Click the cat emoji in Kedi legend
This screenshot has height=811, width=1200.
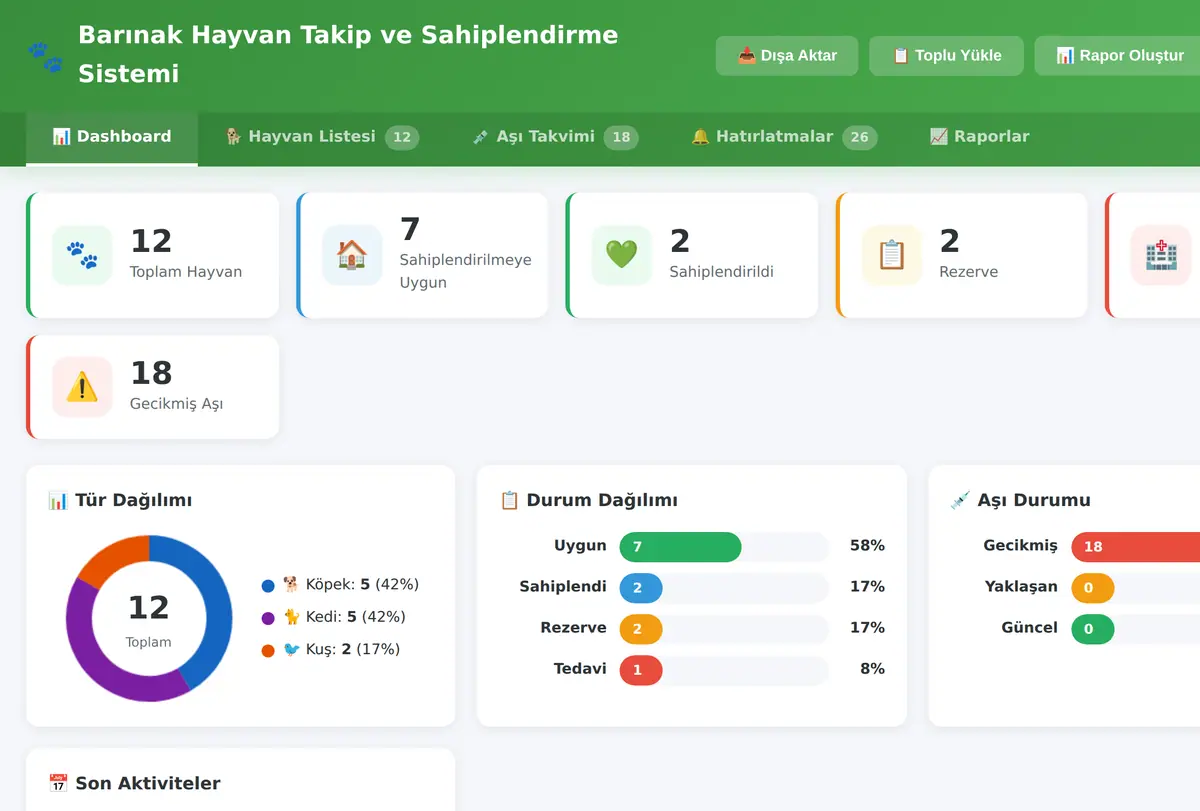point(291,616)
